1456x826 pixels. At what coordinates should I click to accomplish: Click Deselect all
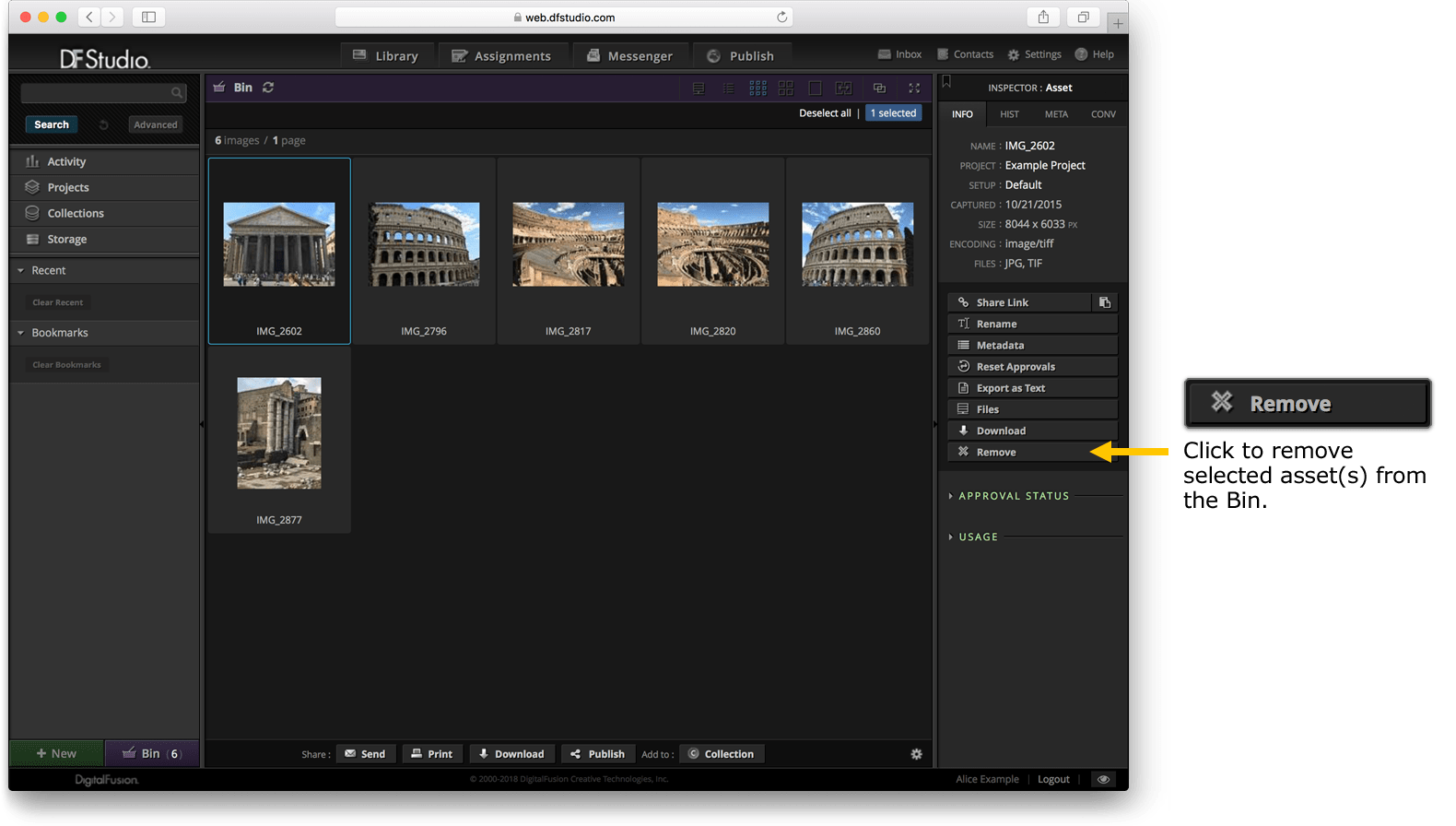click(825, 113)
